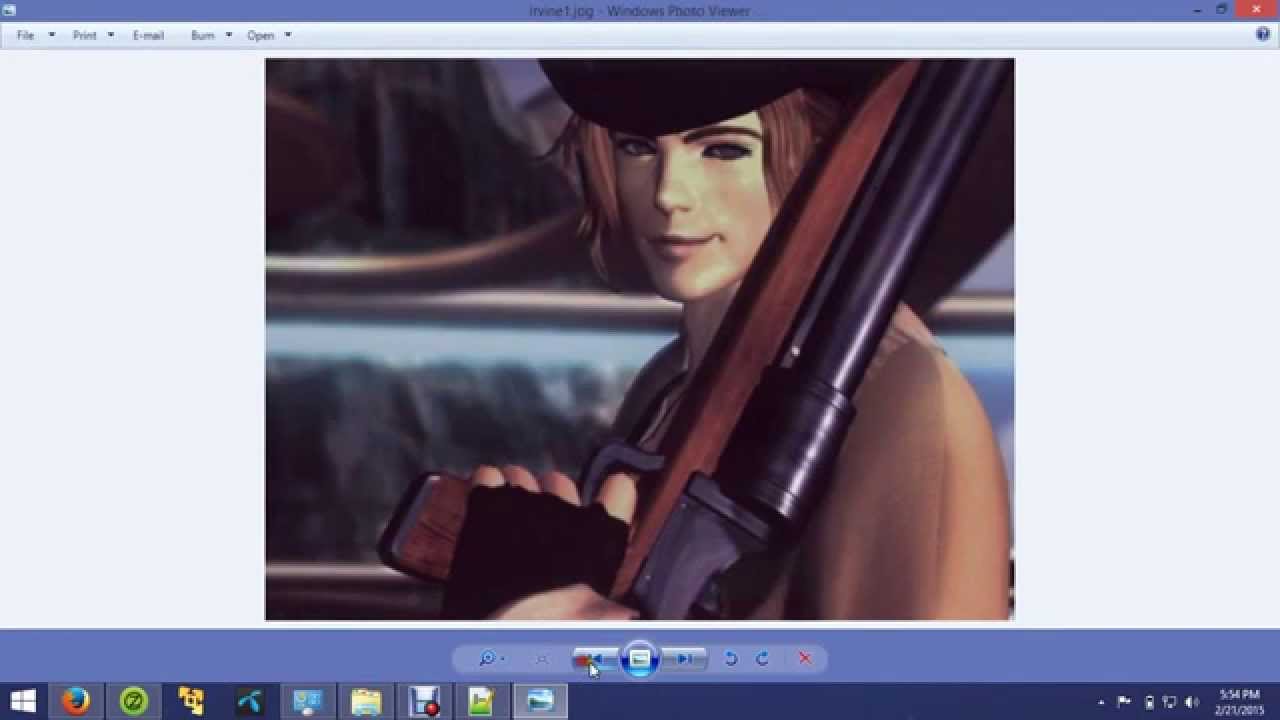Click the actual size button
The width and height of the screenshot is (1280, 720).
[x=542, y=658]
